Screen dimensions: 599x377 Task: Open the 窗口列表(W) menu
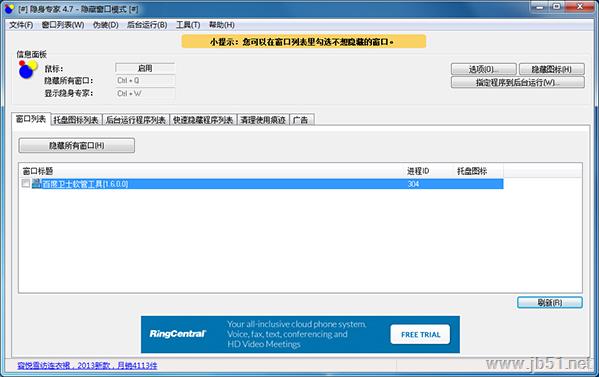pos(63,25)
